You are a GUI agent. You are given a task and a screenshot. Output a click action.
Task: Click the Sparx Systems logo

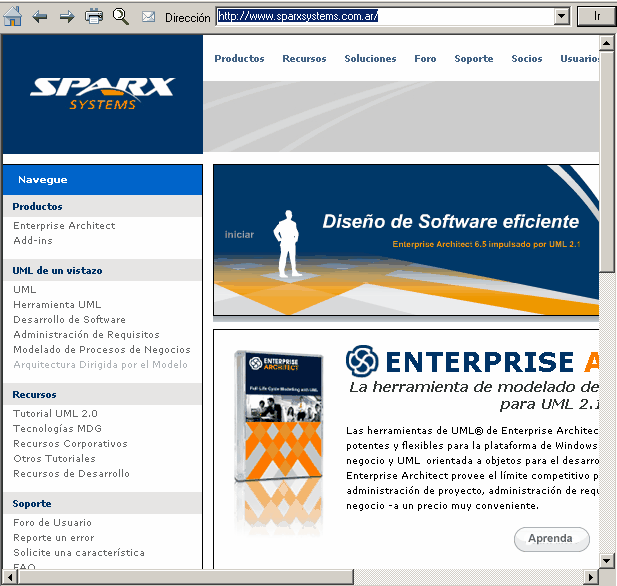102,94
